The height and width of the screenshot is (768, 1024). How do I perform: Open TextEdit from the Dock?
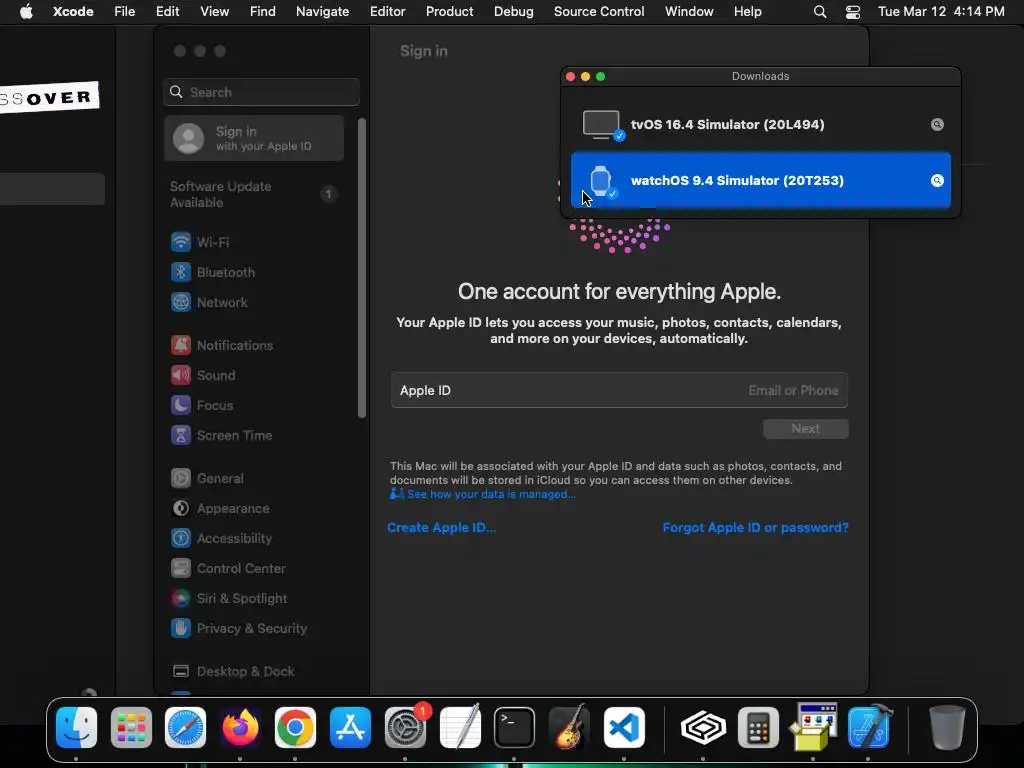click(460, 728)
